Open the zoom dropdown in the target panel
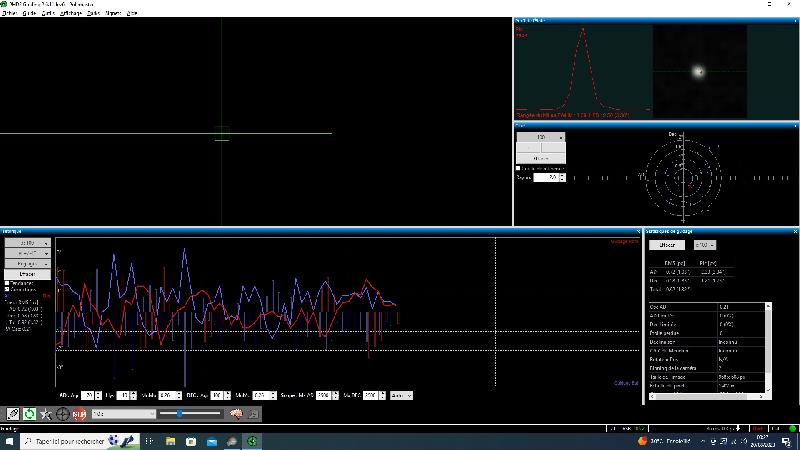The image size is (800, 450). click(x=541, y=137)
